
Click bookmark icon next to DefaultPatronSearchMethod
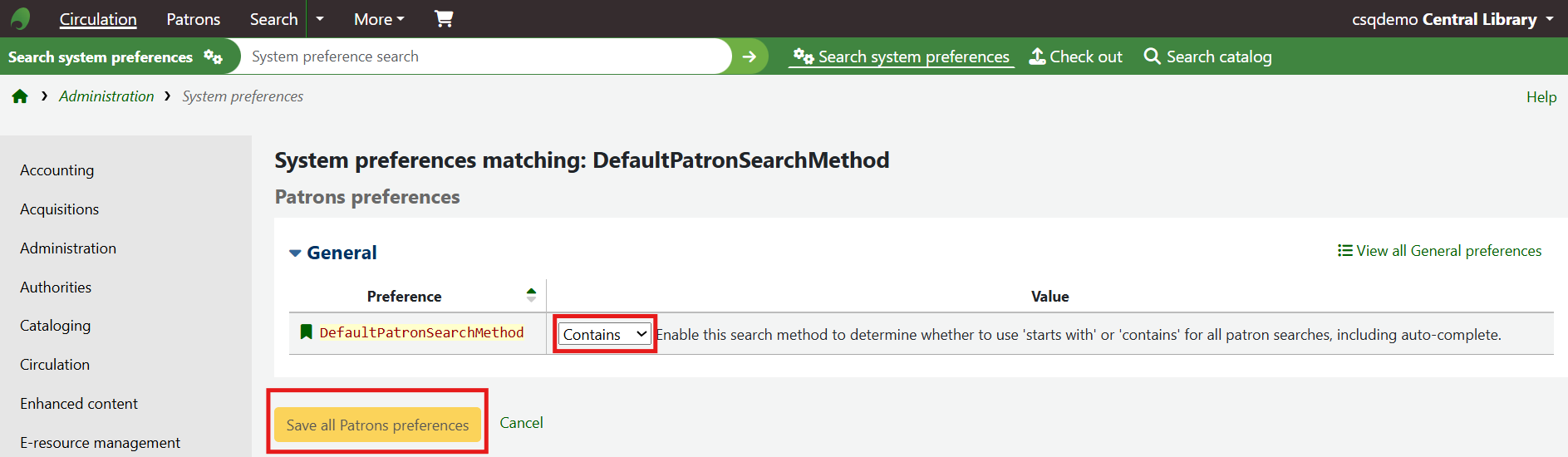click(x=306, y=332)
